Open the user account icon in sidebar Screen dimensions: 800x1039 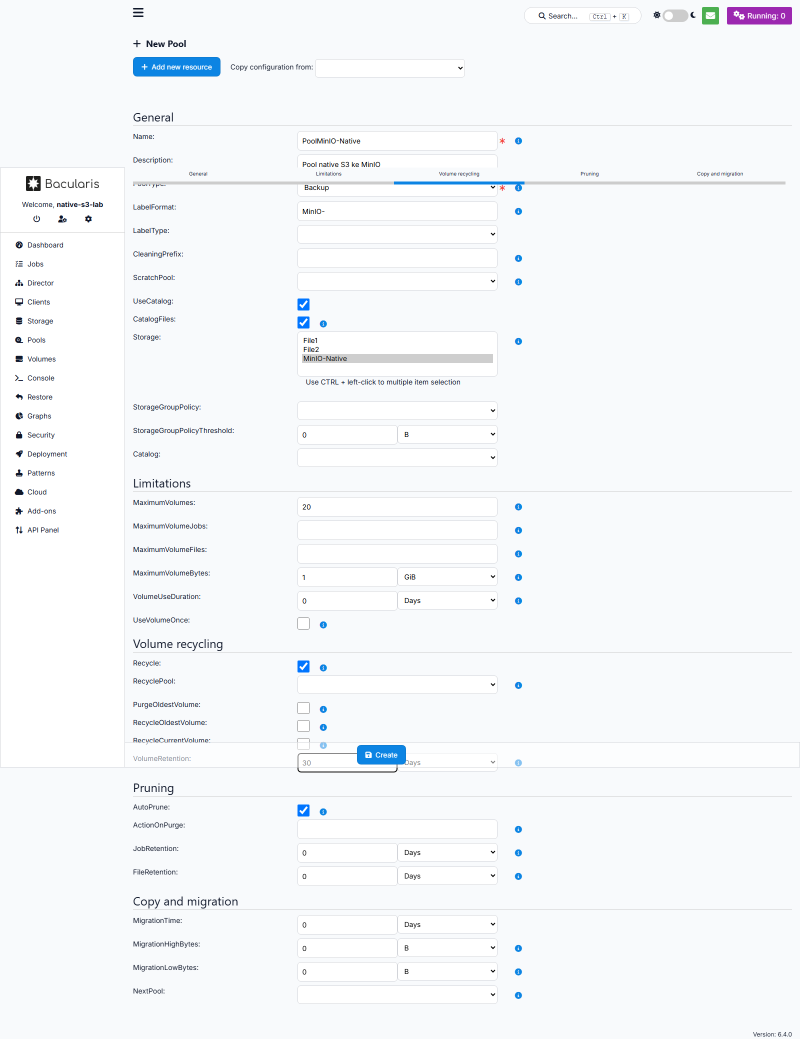coord(62,219)
